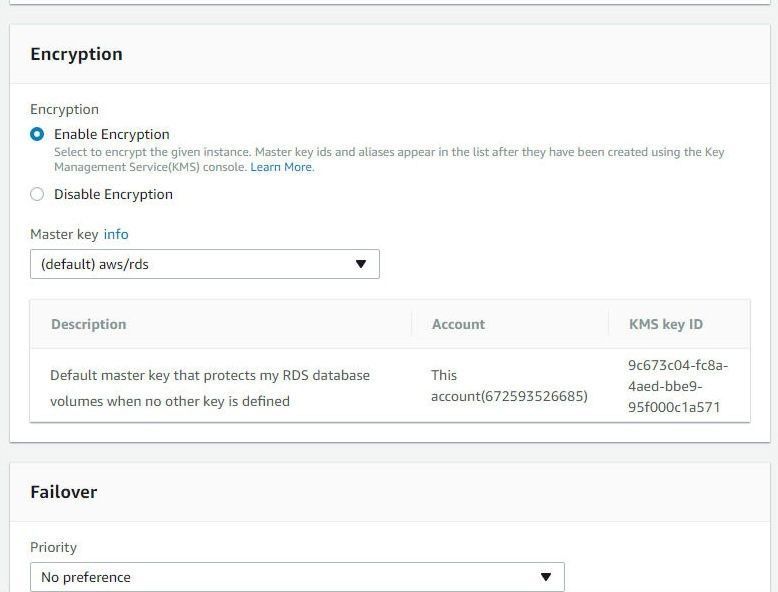Click the Priority field label
The image size is (778, 592).
(54, 547)
